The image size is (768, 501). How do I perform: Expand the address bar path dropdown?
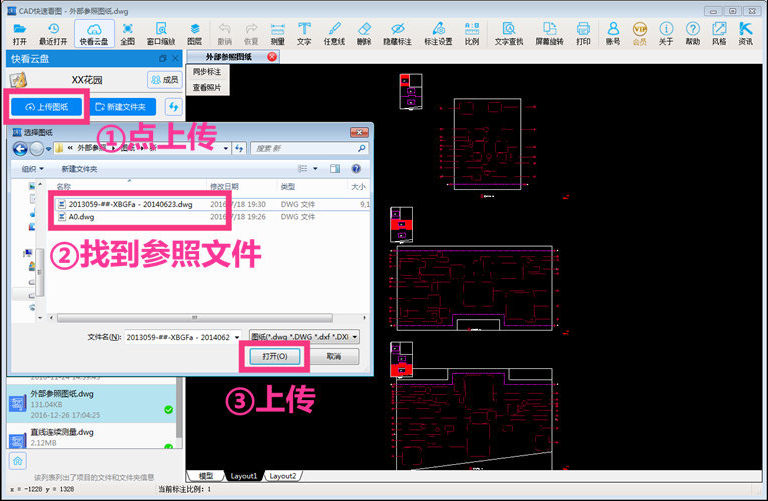click(225, 148)
